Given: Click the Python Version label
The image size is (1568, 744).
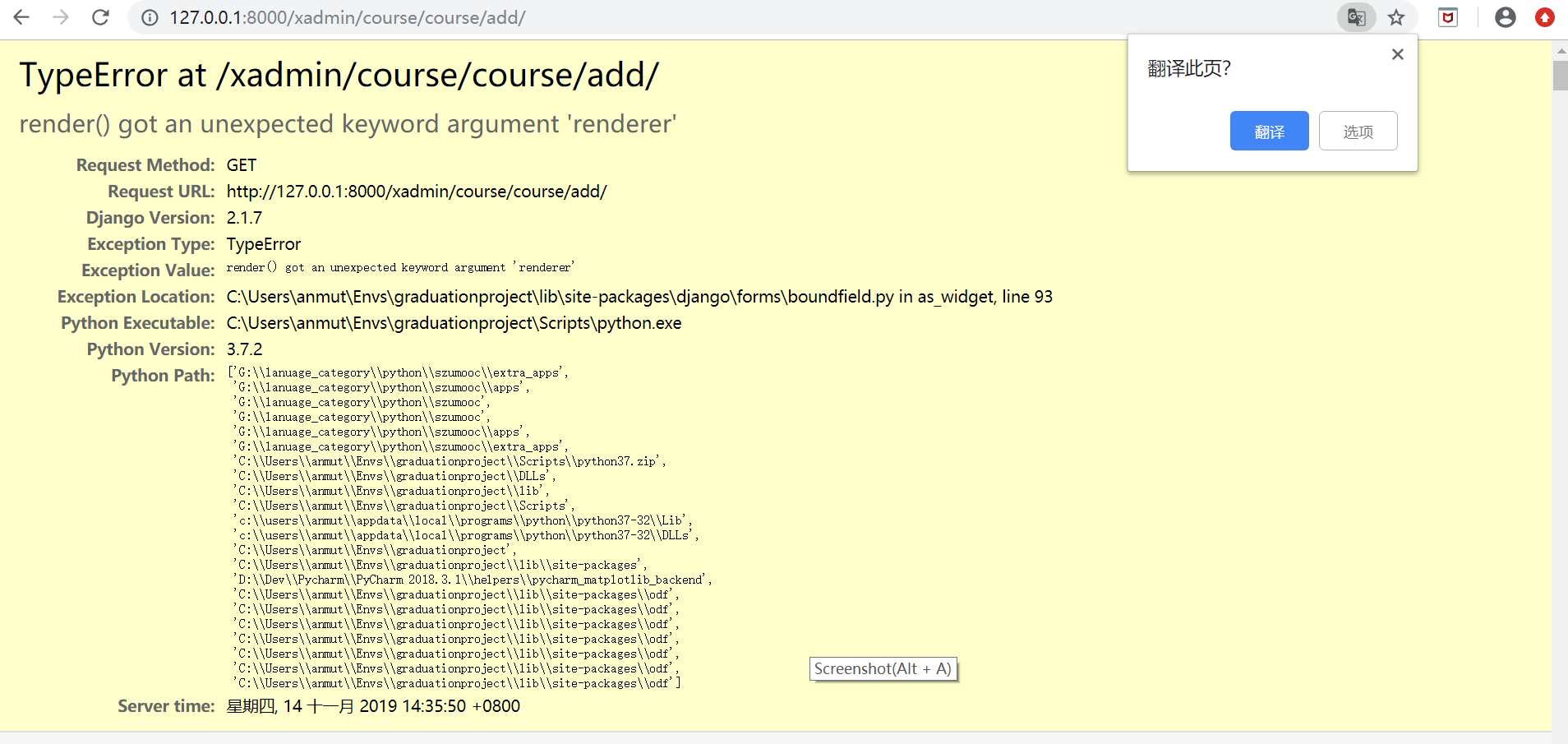Looking at the screenshot, I should 151,349.
